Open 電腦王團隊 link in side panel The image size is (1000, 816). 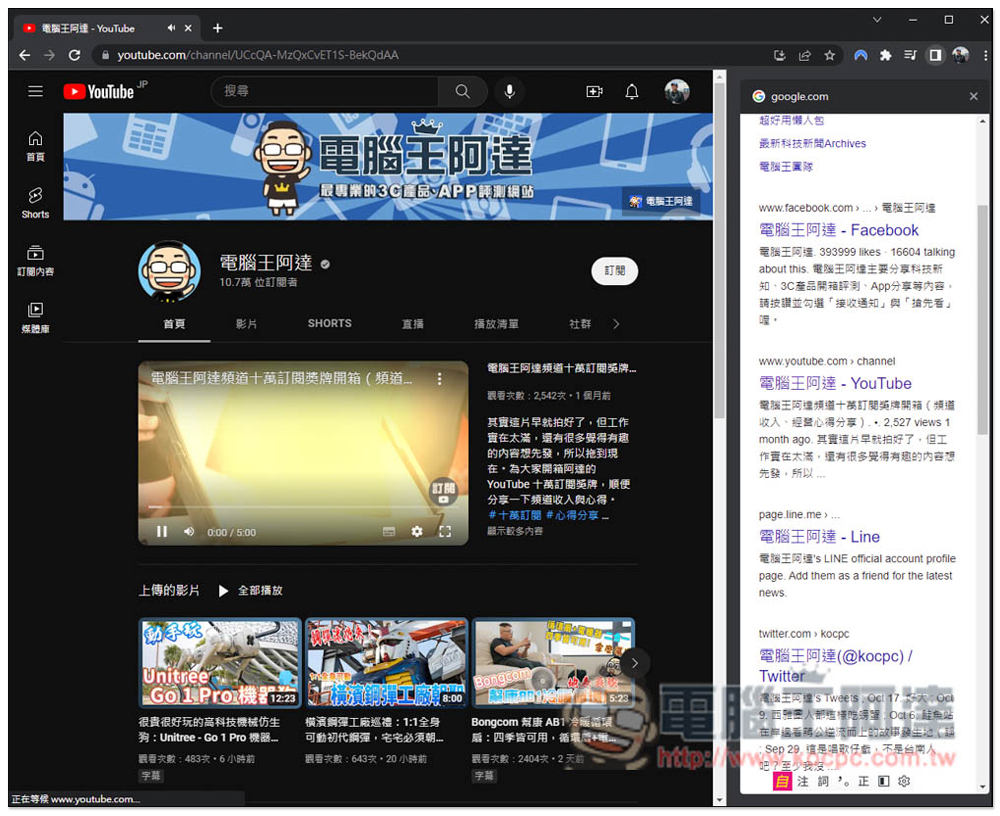(786, 167)
